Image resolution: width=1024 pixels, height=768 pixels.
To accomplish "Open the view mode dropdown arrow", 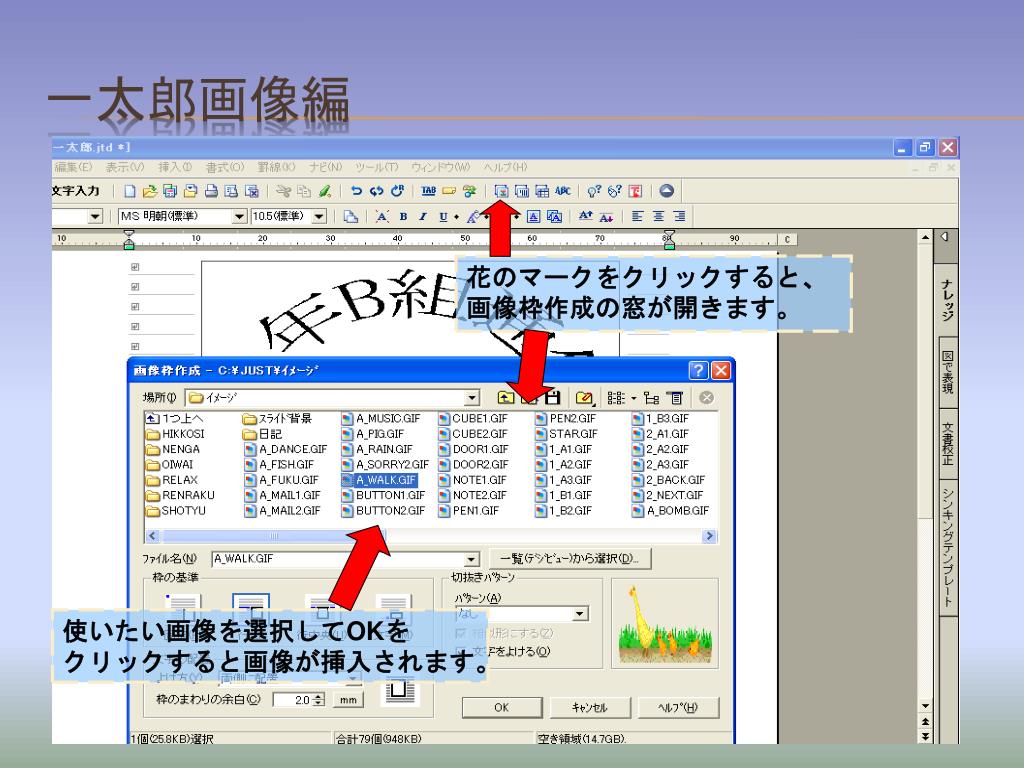I will 633,397.
